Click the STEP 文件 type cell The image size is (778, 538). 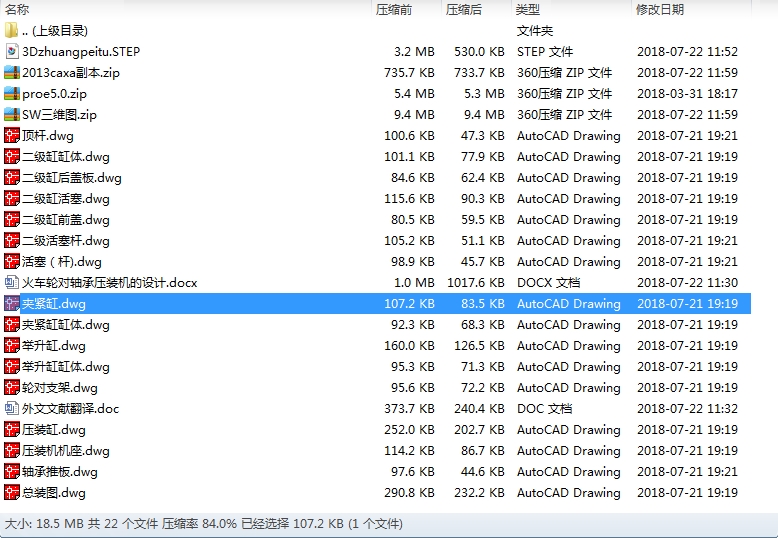click(x=545, y=52)
